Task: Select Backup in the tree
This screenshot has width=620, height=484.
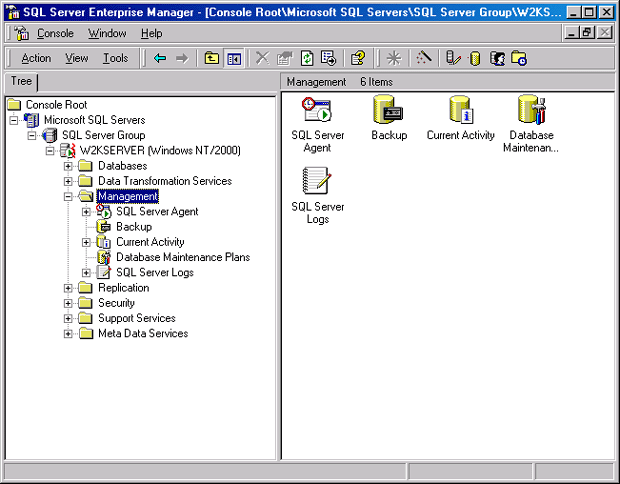Action: [134, 227]
